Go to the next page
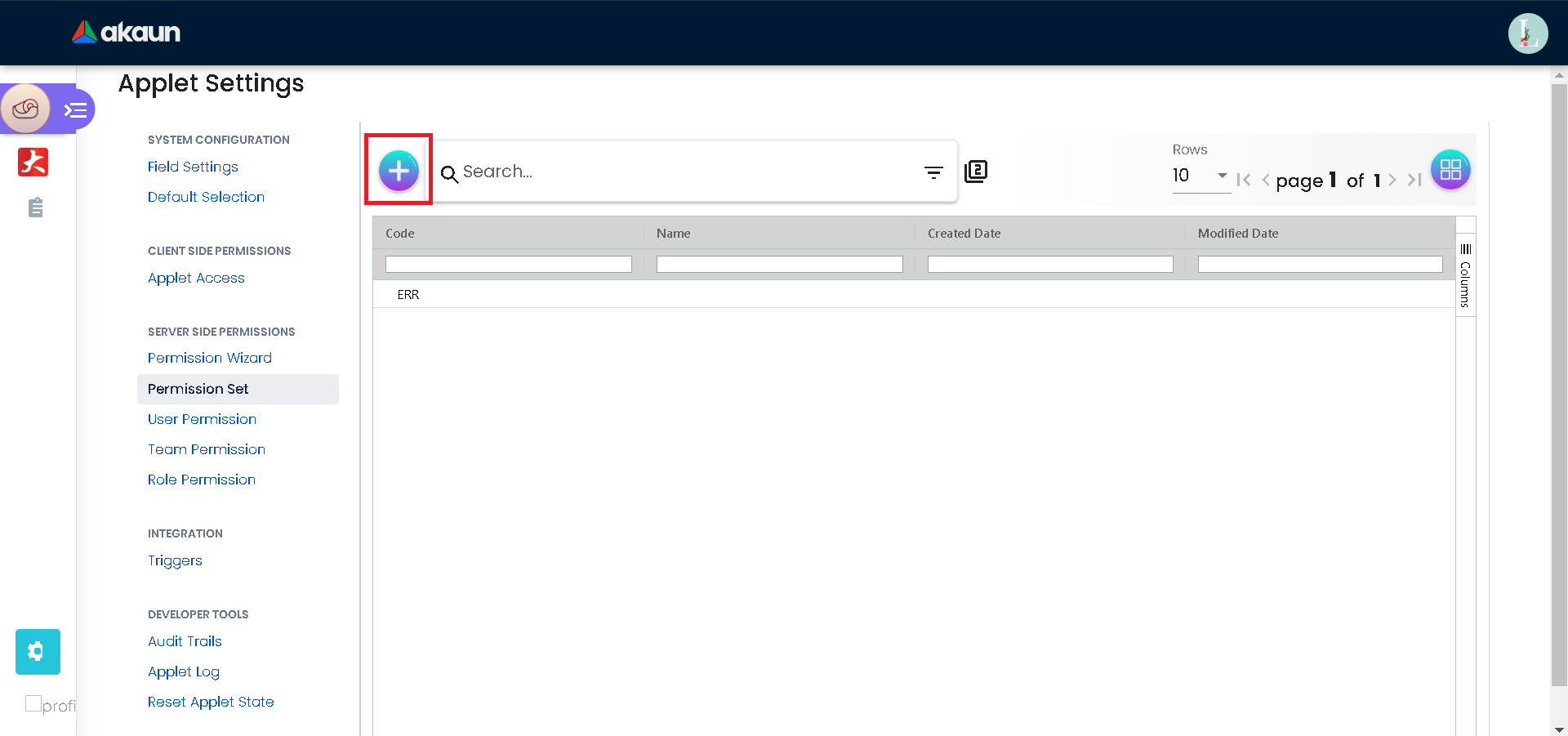Image resolution: width=1568 pixels, height=736 pixels. pos(1392,180)
